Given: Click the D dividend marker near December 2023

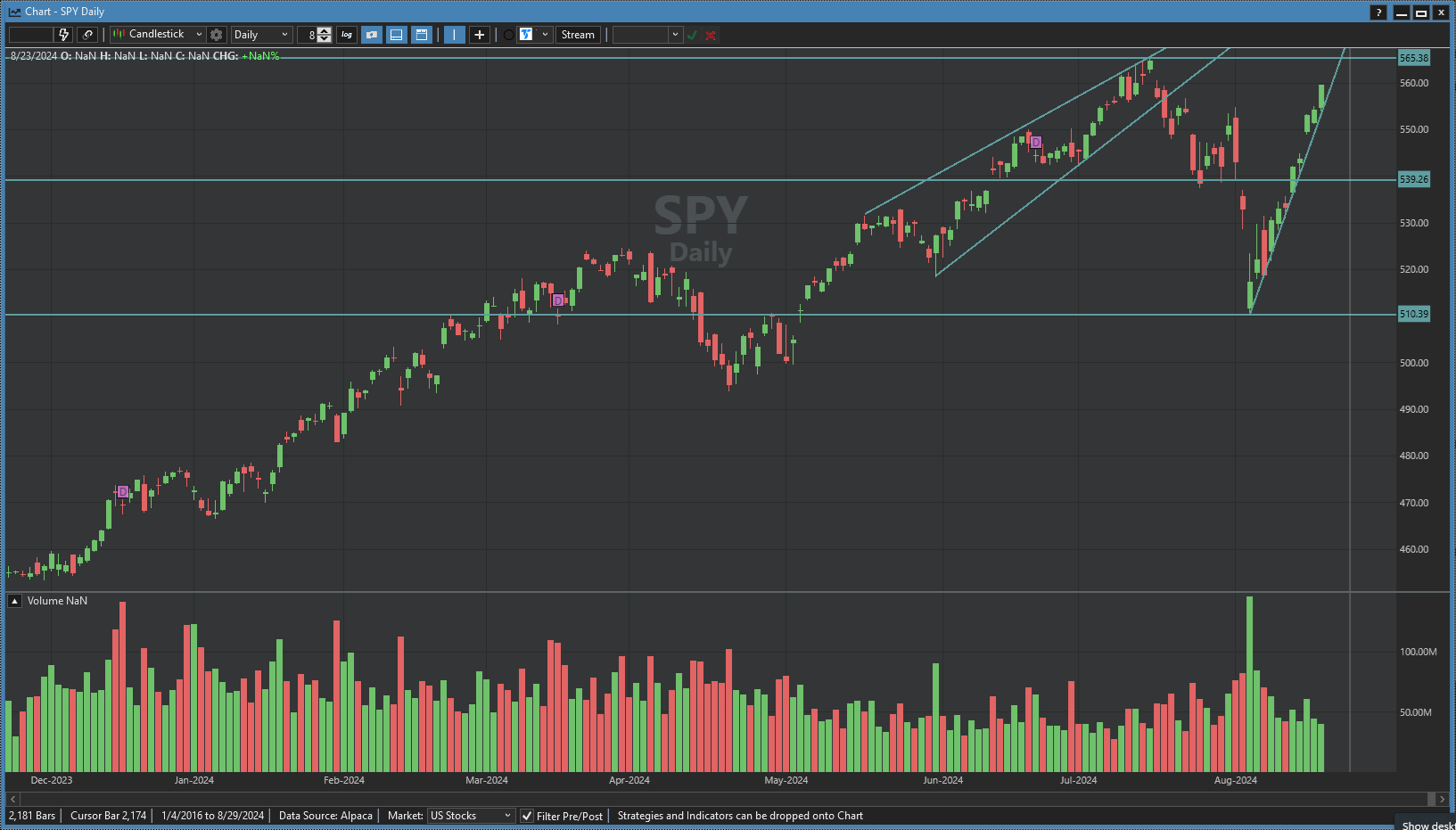Looking at the screenshot, I should (x=123, y=491).
